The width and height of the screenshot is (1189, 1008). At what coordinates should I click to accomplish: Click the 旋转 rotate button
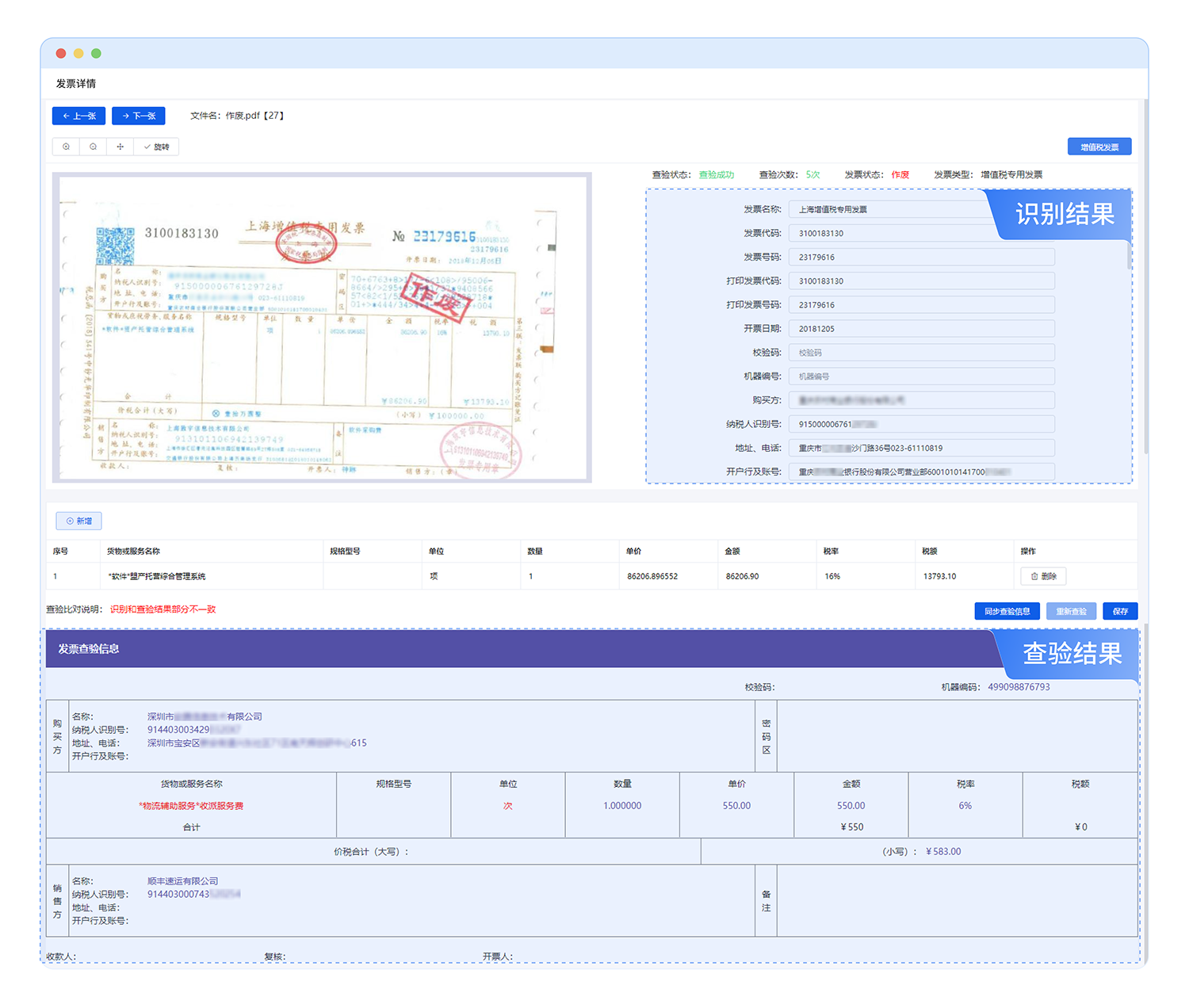coord(156,147)
